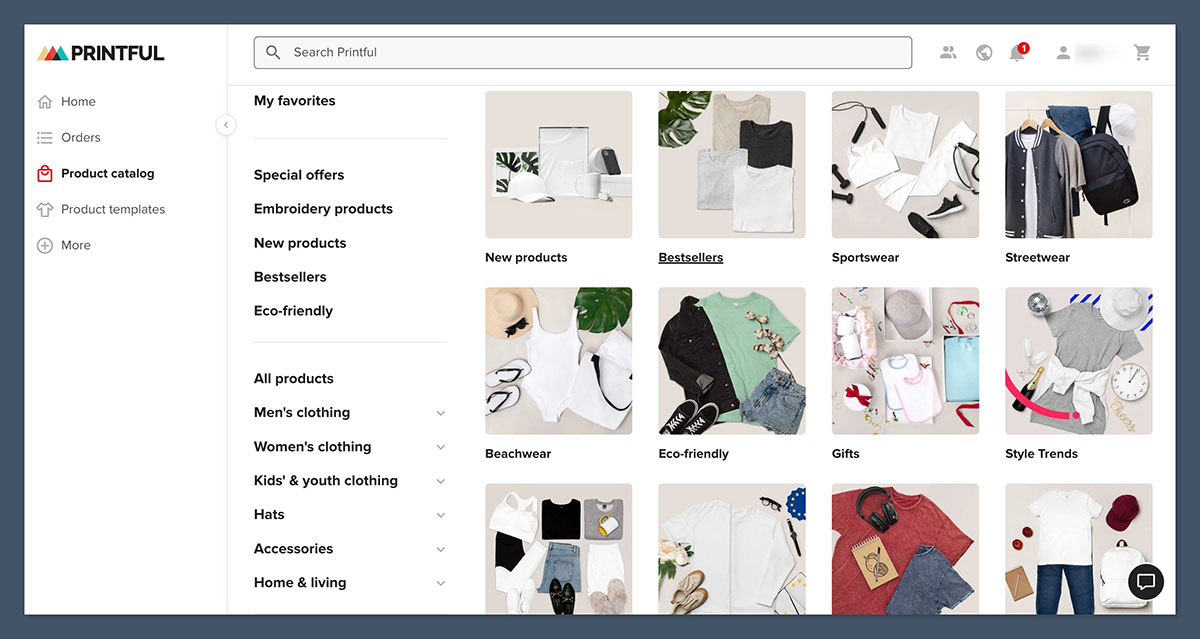Open Orders from the sidebar

(79, 137)
